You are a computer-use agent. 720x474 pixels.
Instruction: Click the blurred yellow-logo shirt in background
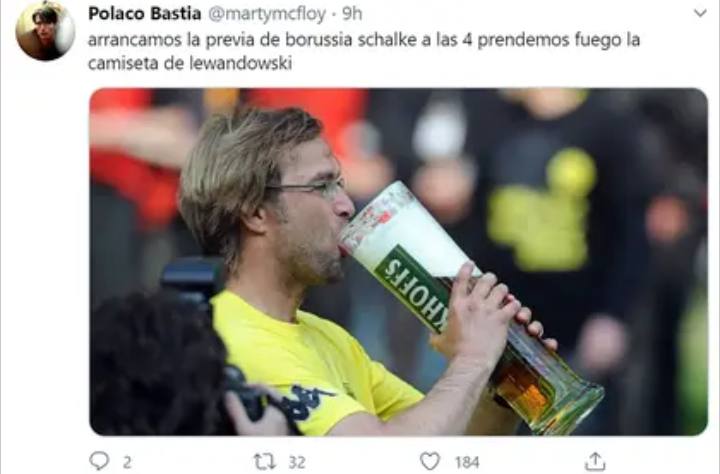pos(542,209)
